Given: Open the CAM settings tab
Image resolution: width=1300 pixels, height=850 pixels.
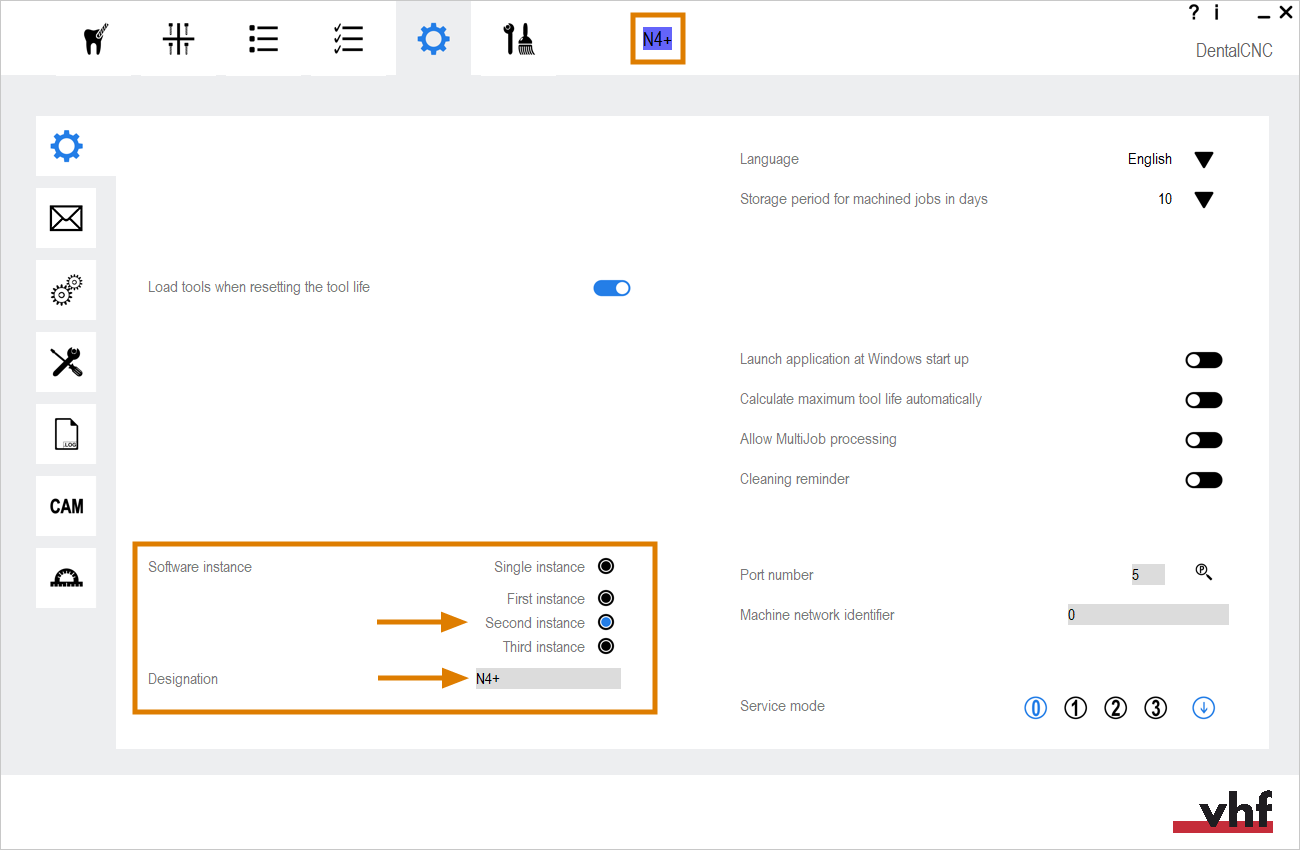Looking at the screenshot, I should (x=66, y=506).
